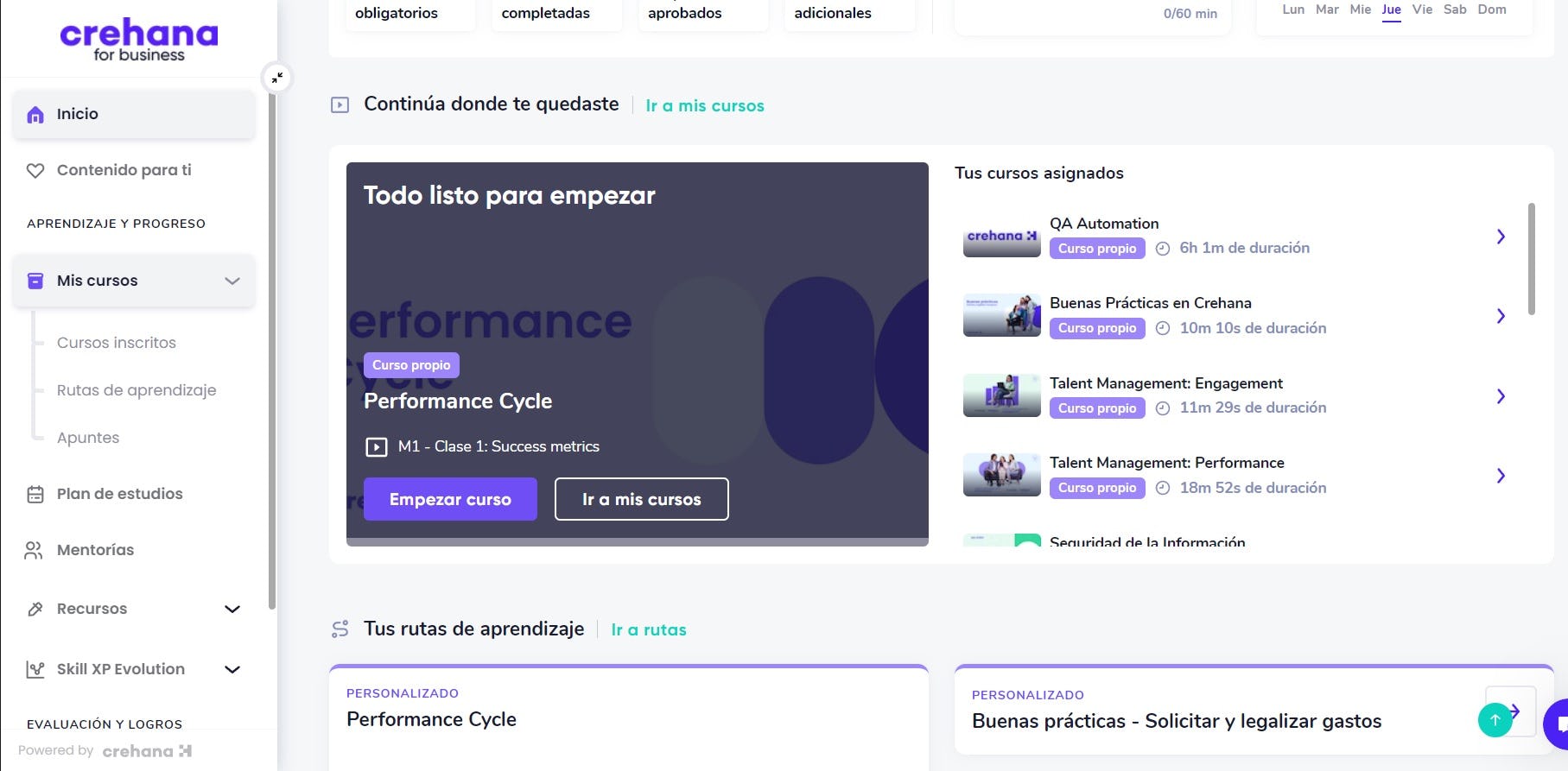Click the crehana for business logo
Viewport: 1568px width, 771px height.
[x=138, y=40]
